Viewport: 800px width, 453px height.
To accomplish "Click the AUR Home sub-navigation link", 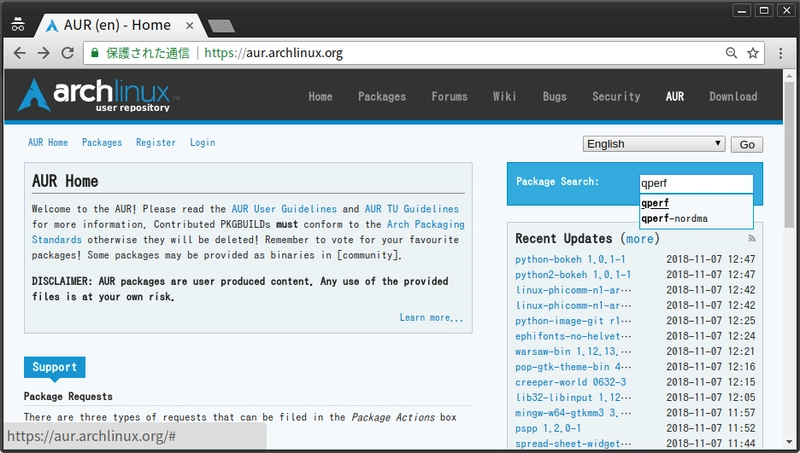I will point(48,142).
